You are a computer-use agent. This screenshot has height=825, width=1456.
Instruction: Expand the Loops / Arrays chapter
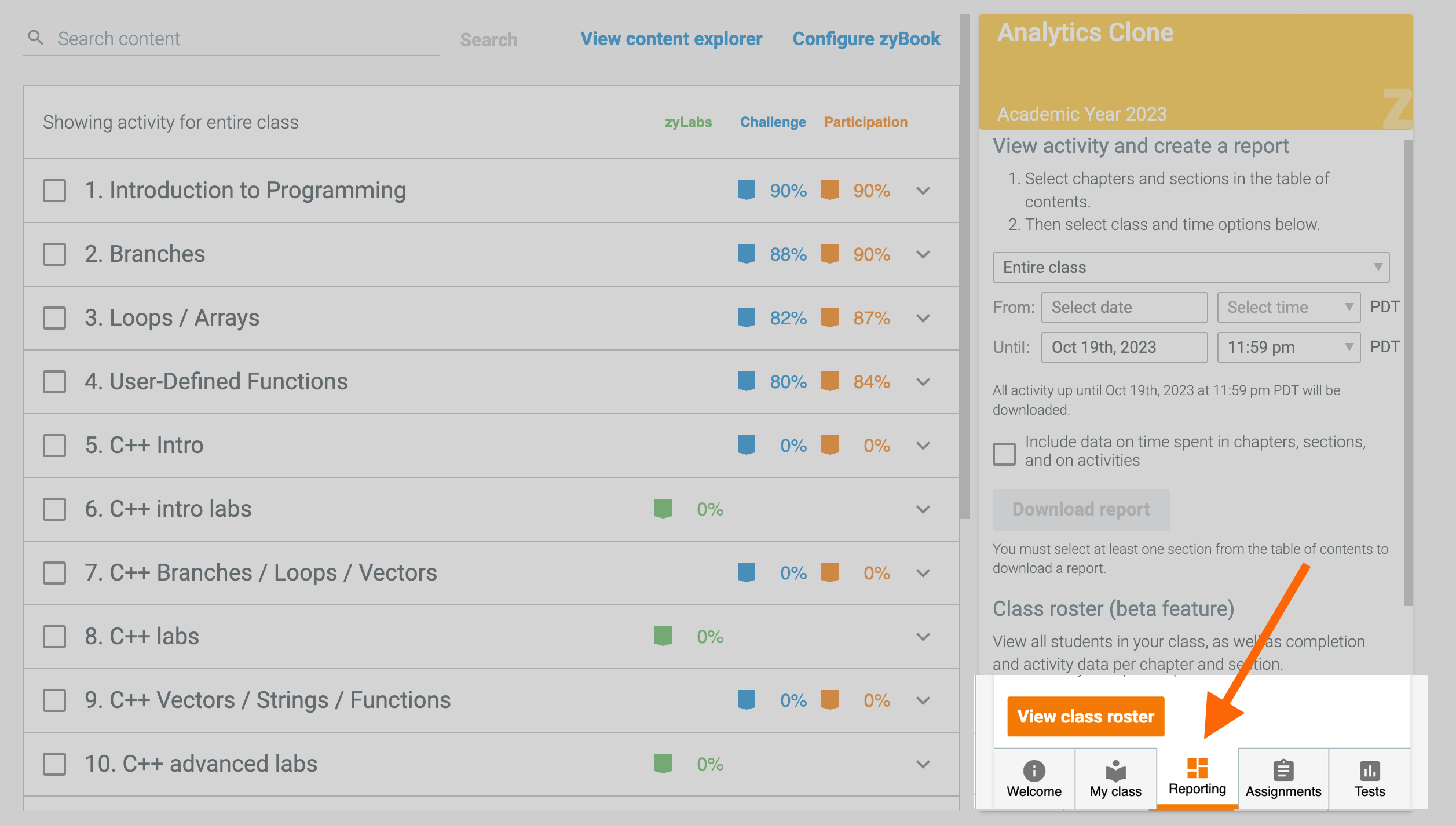tap(924, 318)
